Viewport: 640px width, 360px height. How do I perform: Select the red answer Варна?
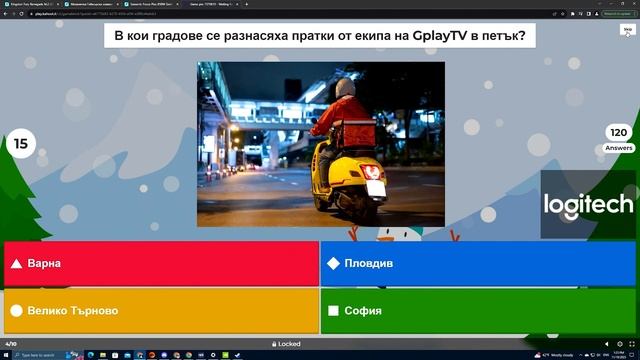[x=161, y=263]
